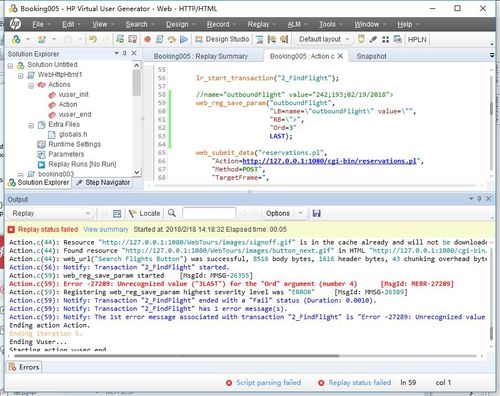The width and height of the screenshot is (500, 396).
Task: Click the HP logo in the menu bar
Action: (x=15, y=24)
